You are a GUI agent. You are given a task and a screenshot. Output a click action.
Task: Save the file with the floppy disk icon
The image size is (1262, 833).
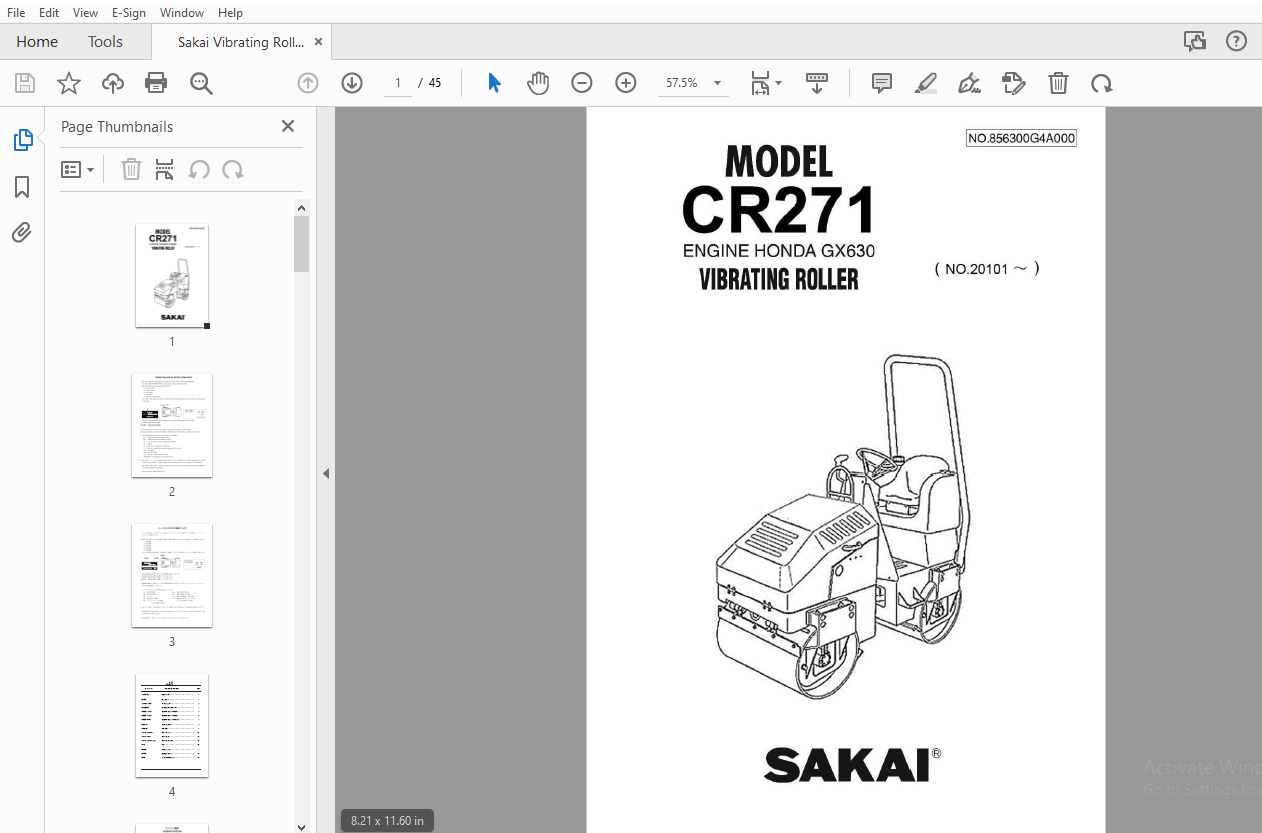24,83
